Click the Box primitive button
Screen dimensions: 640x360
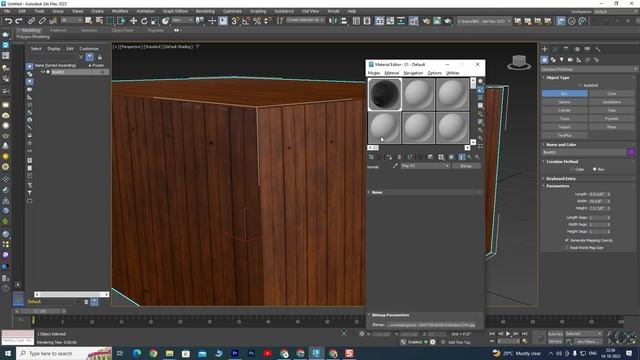pyautogui.click(x=564, y=93)
